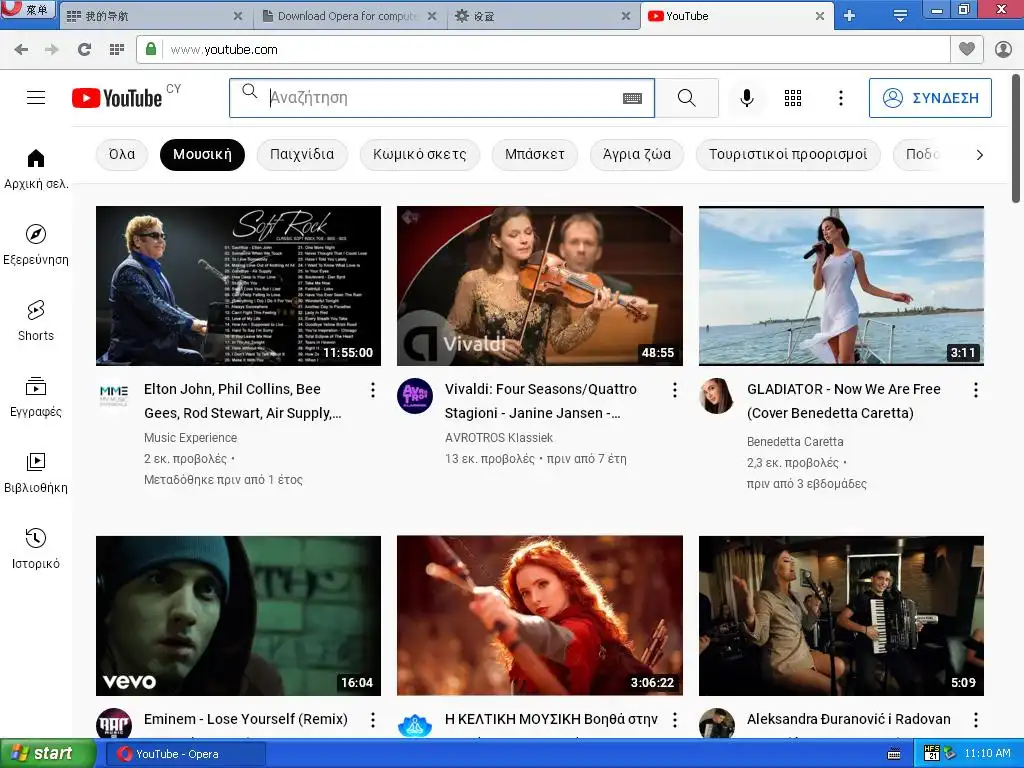Switch to the 设置 settings tab
1024x768 pixels.
pos(542,16)
